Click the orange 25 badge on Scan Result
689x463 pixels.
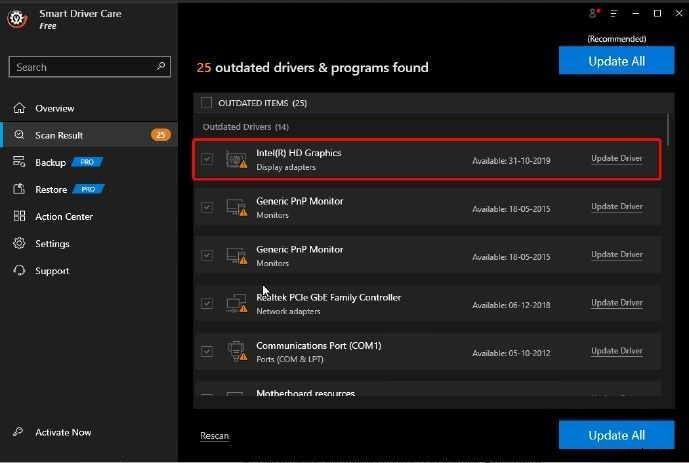160,135
